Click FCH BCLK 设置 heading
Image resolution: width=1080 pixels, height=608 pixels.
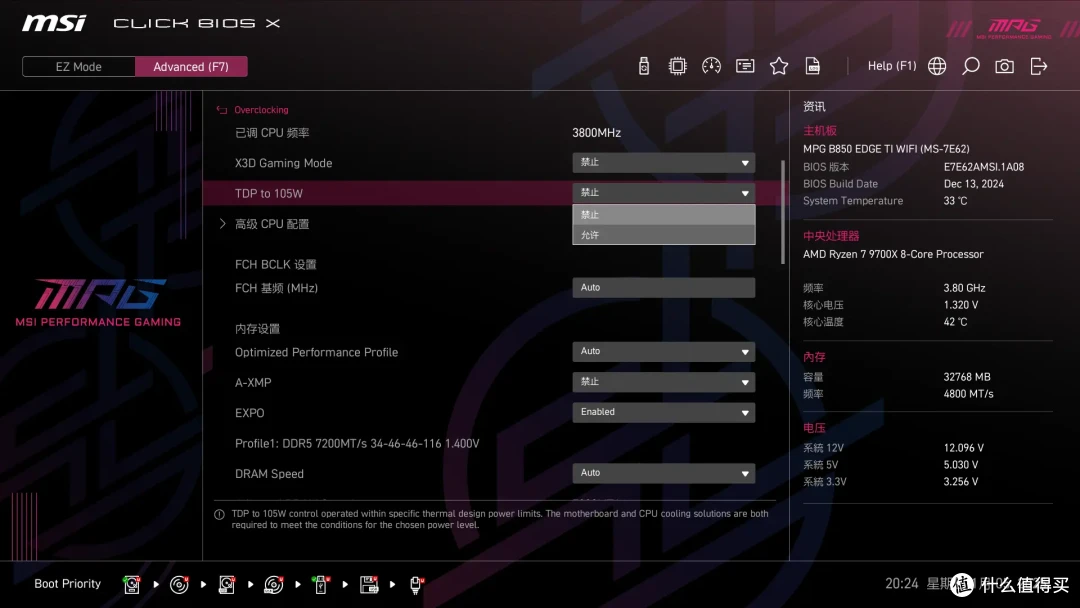pyautogui.click(x=276, y=264)
